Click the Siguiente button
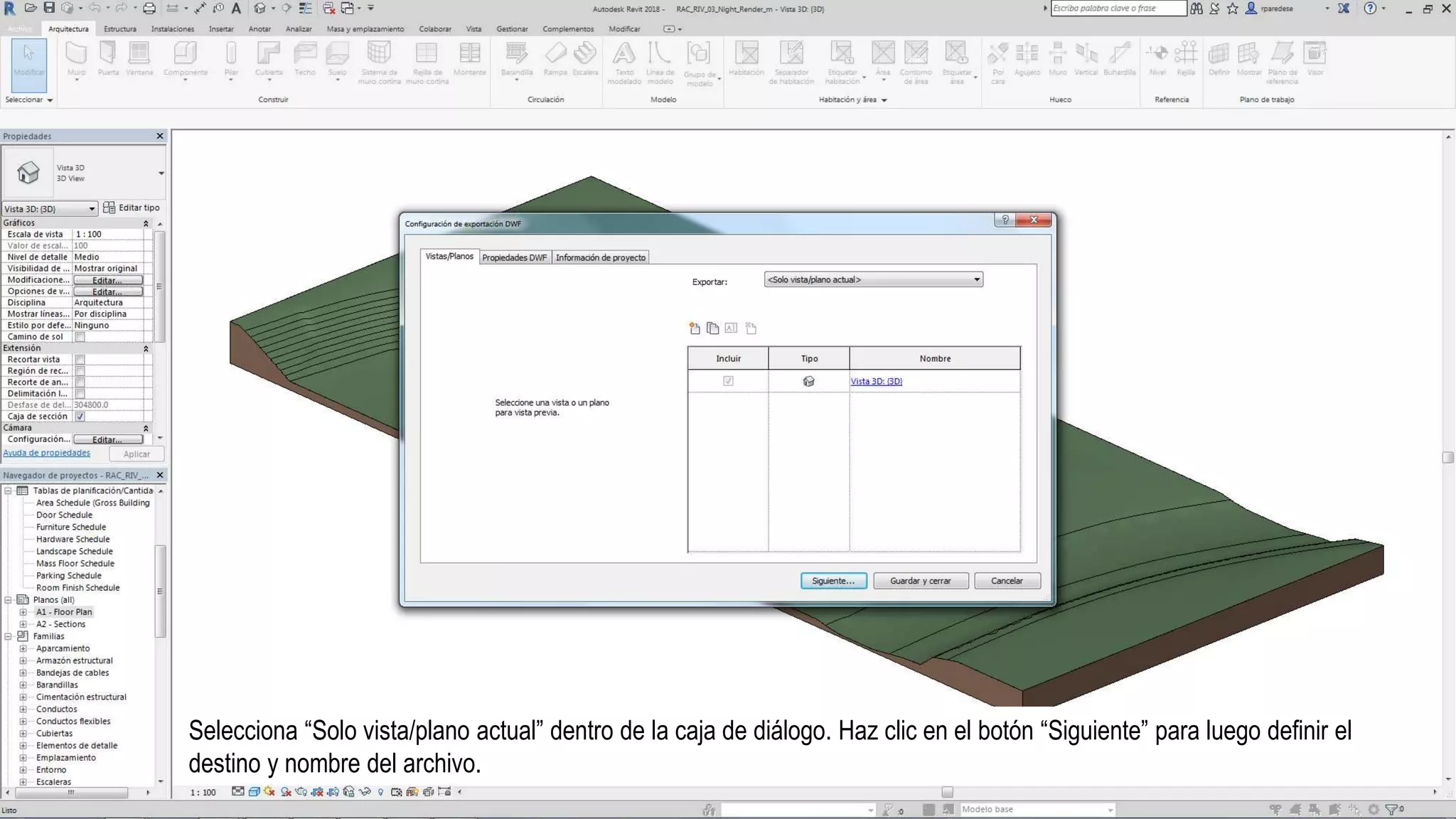This screenshot has height=819, width=1456. point(833,581)
